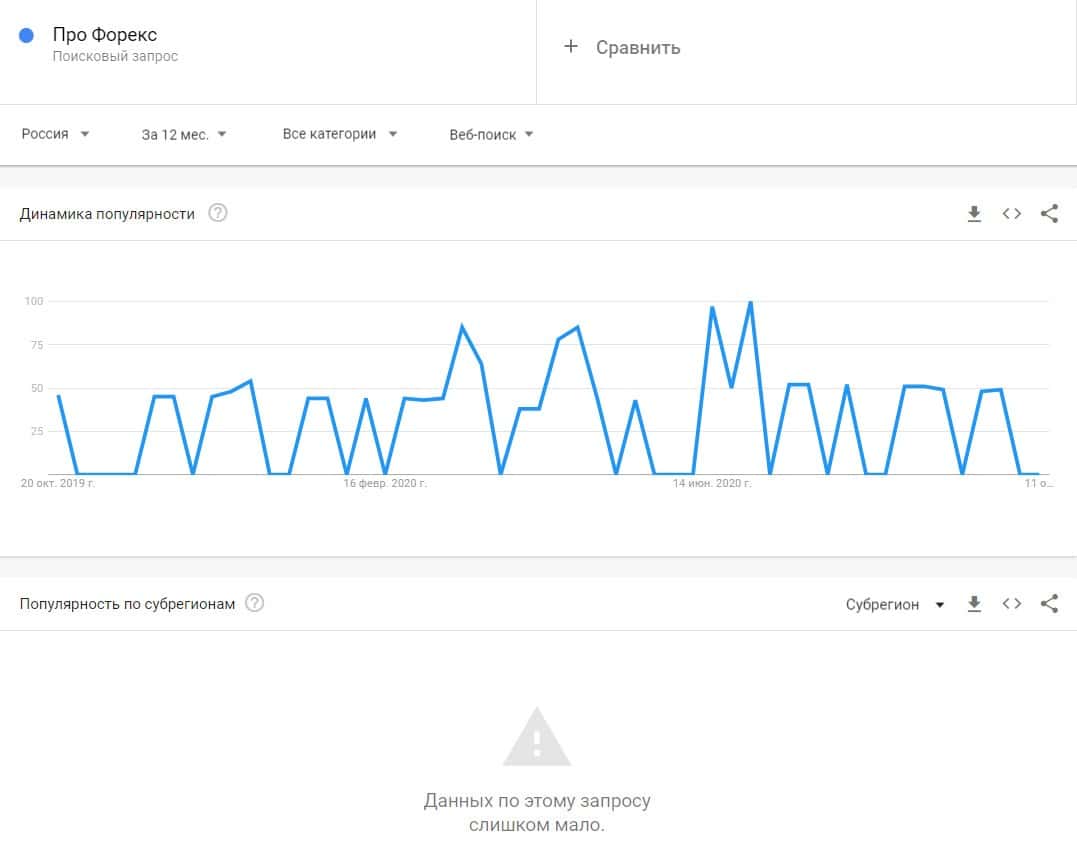
Task: Download the Динамика популярности chart data
Action: pyautogui.click(x=974, y=213)
